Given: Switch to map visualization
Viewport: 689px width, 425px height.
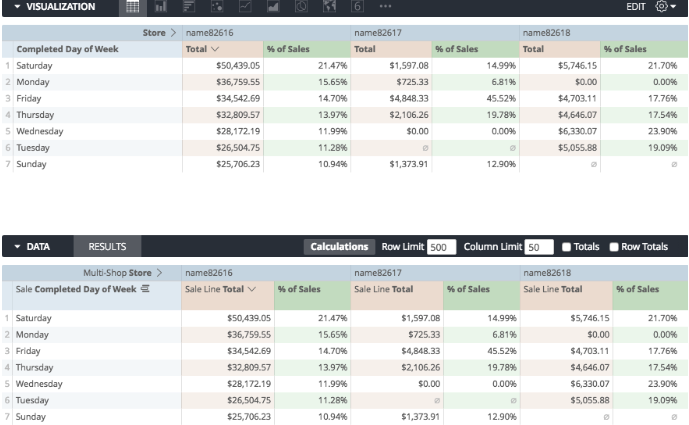Looking at the screenshot, I should (x=330, y=7).
